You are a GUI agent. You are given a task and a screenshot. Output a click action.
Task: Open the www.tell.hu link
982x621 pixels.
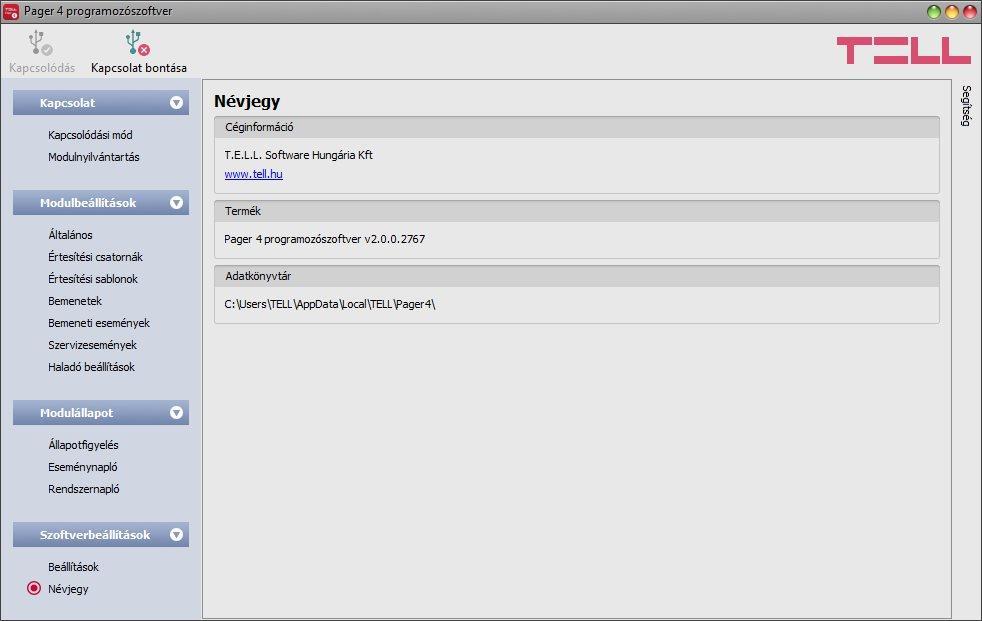tap(254, 174)
